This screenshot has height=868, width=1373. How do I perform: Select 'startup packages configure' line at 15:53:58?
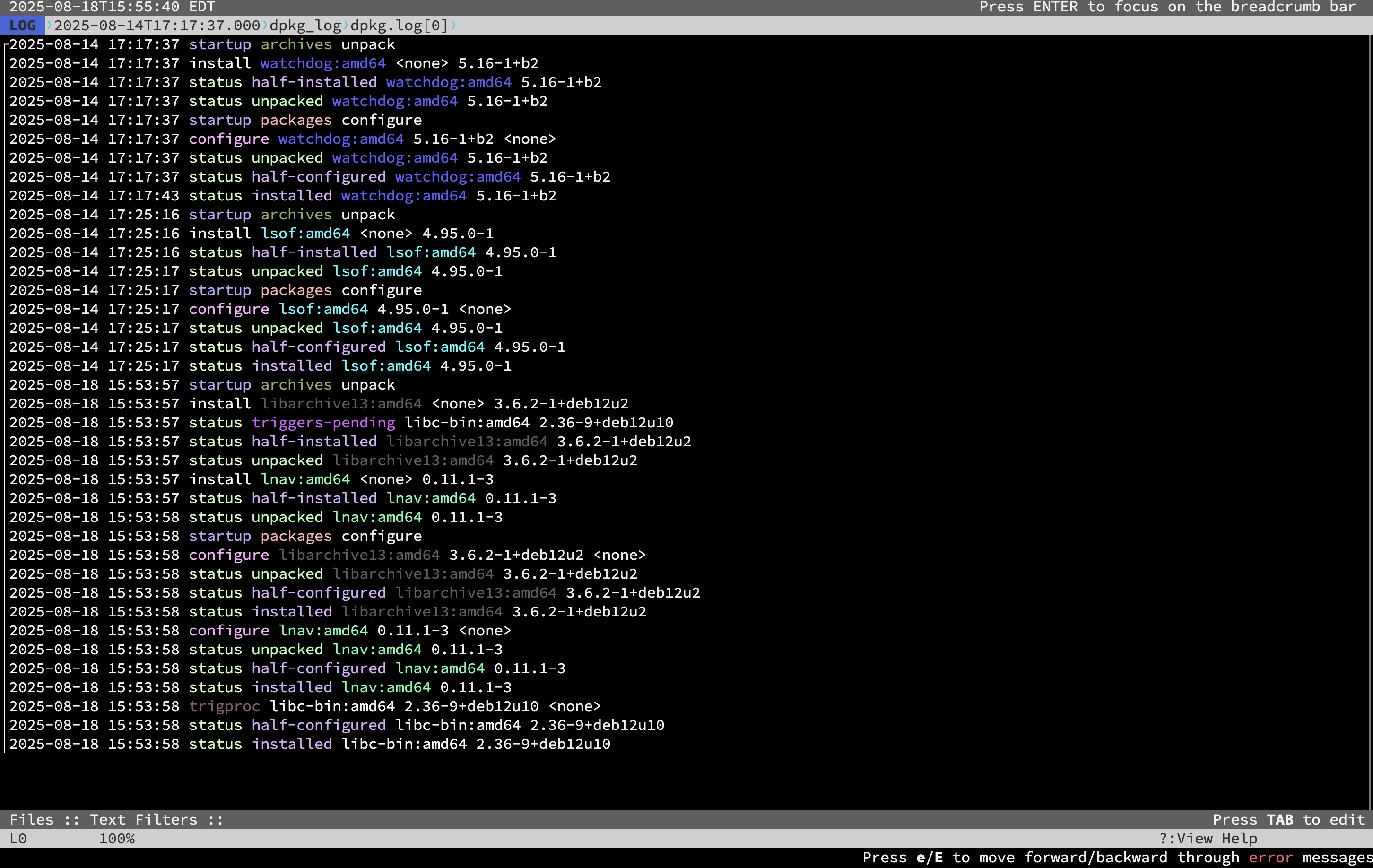pos(216,536)
